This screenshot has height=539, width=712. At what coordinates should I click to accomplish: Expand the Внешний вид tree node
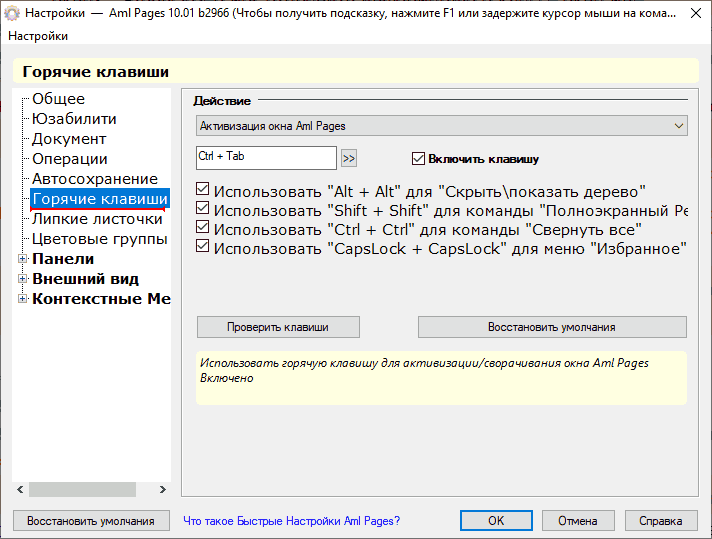tap(22, 279)
